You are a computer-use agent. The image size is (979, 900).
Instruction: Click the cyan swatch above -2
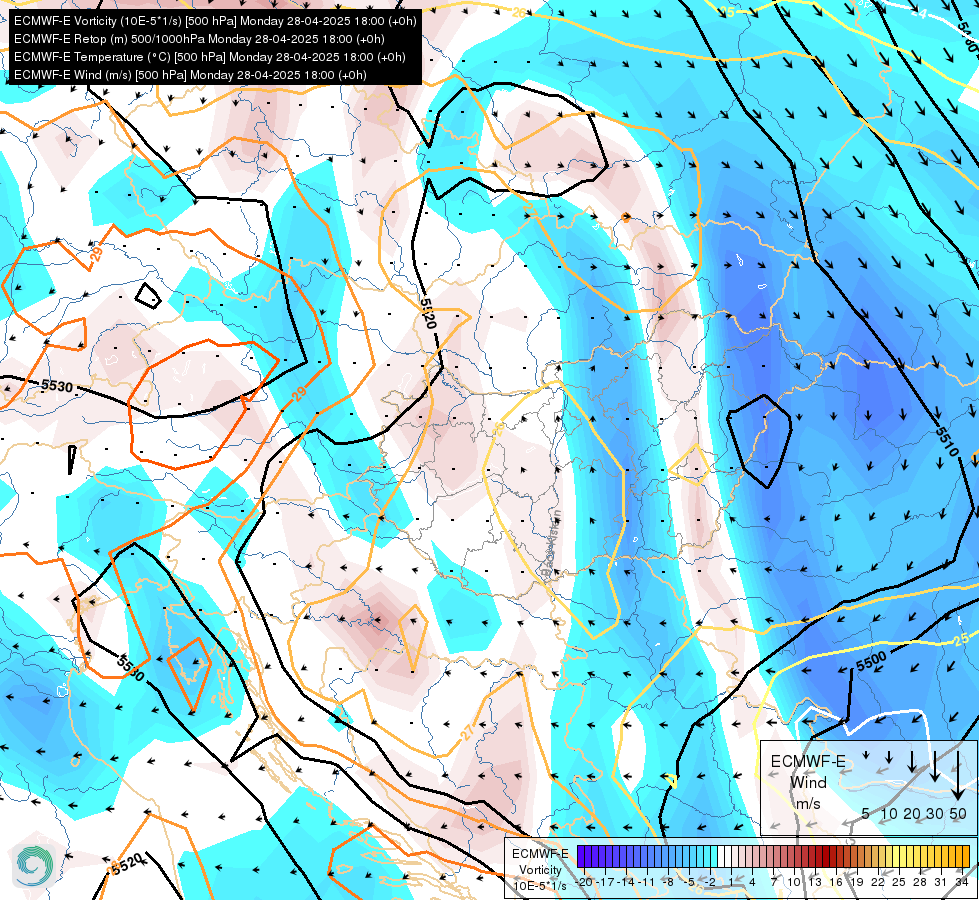point(714,856)
